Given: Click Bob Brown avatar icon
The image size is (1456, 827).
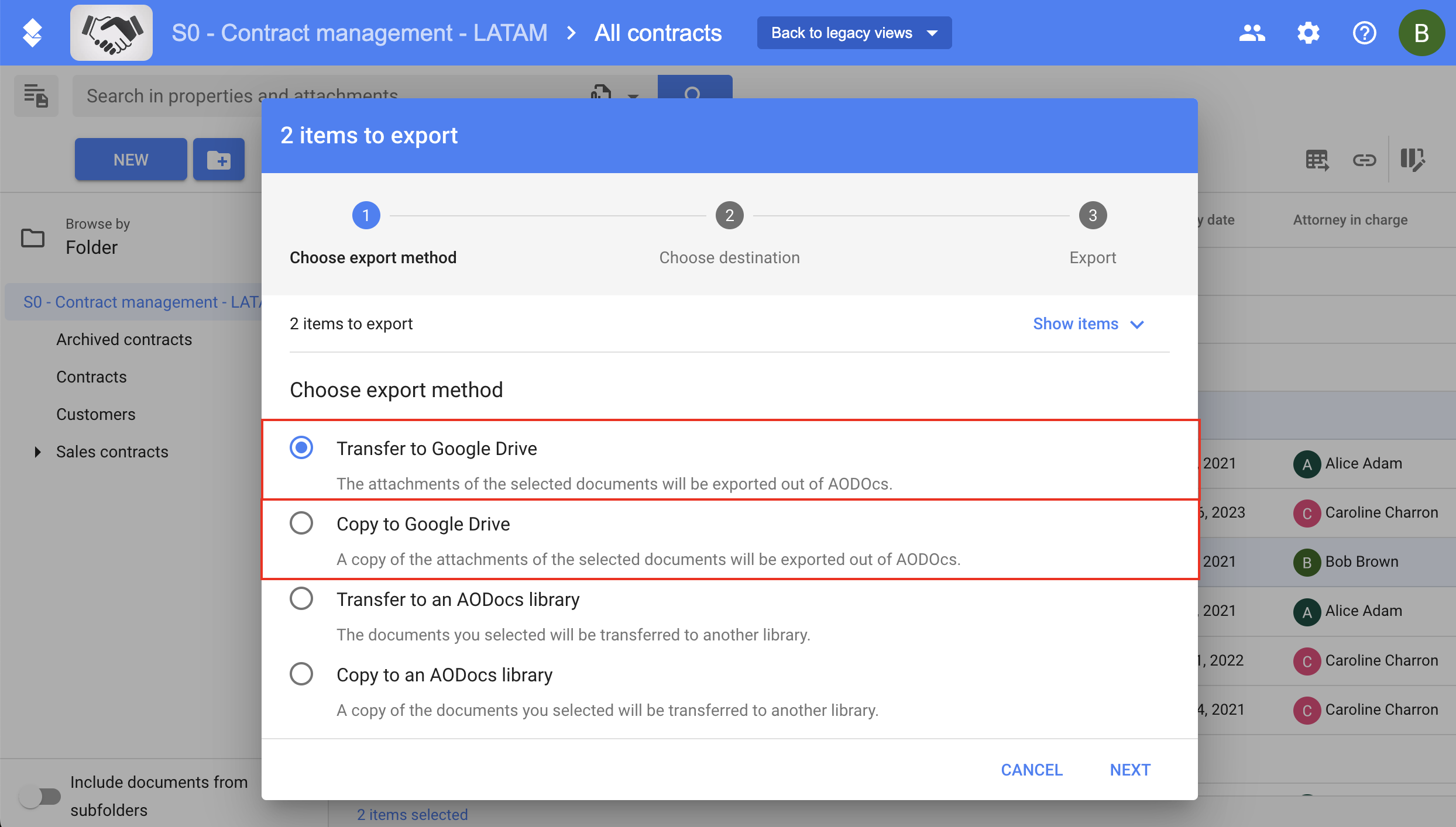Looking at the screenshot, I should [1307, 563].
